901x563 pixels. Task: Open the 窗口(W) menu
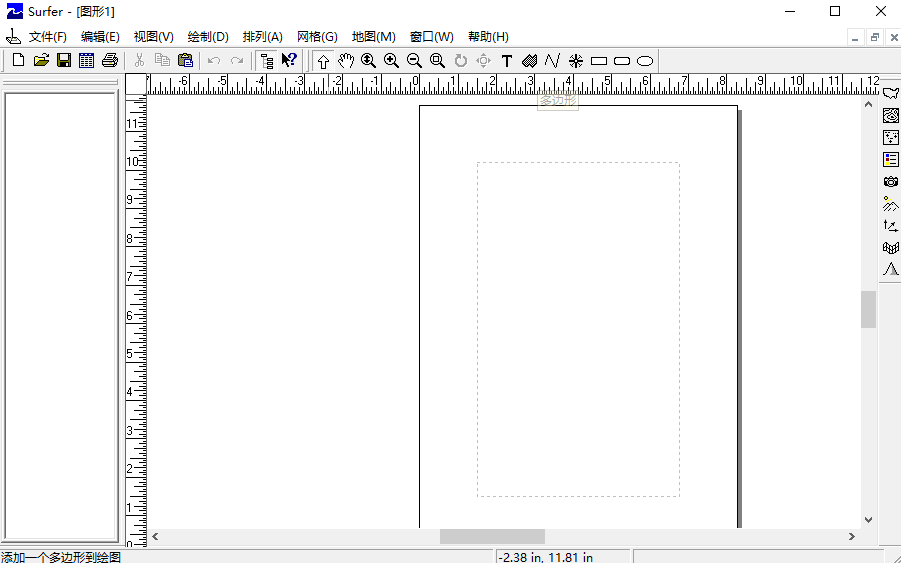pyautogui.click(x=432, y=37)
